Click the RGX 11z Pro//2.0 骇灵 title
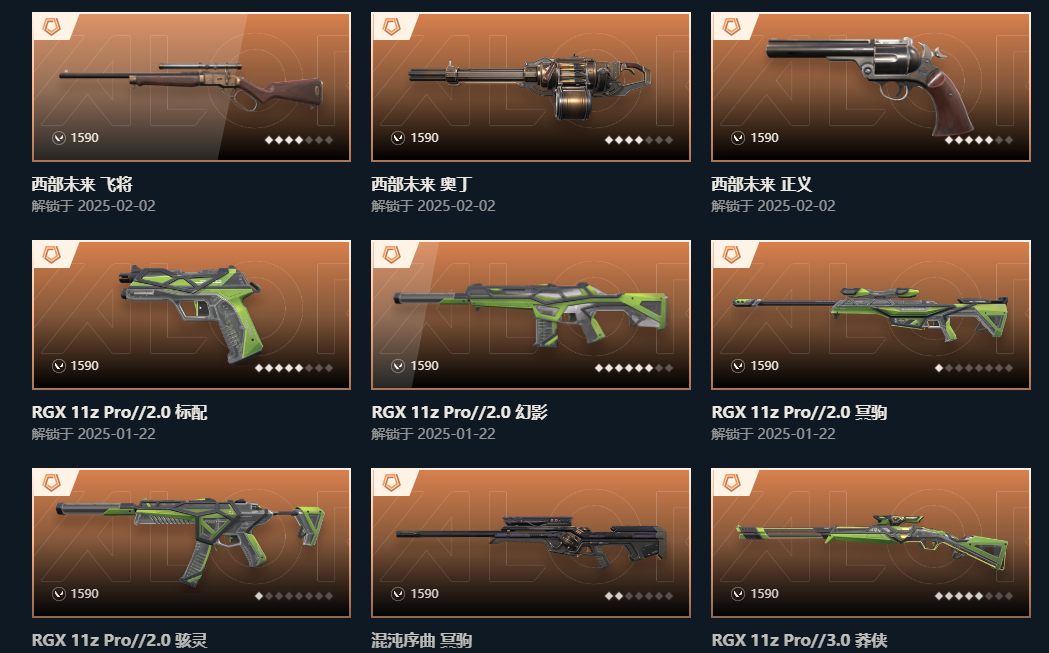1049x653 pixels. pyautogui.click(x=120, y=640)
